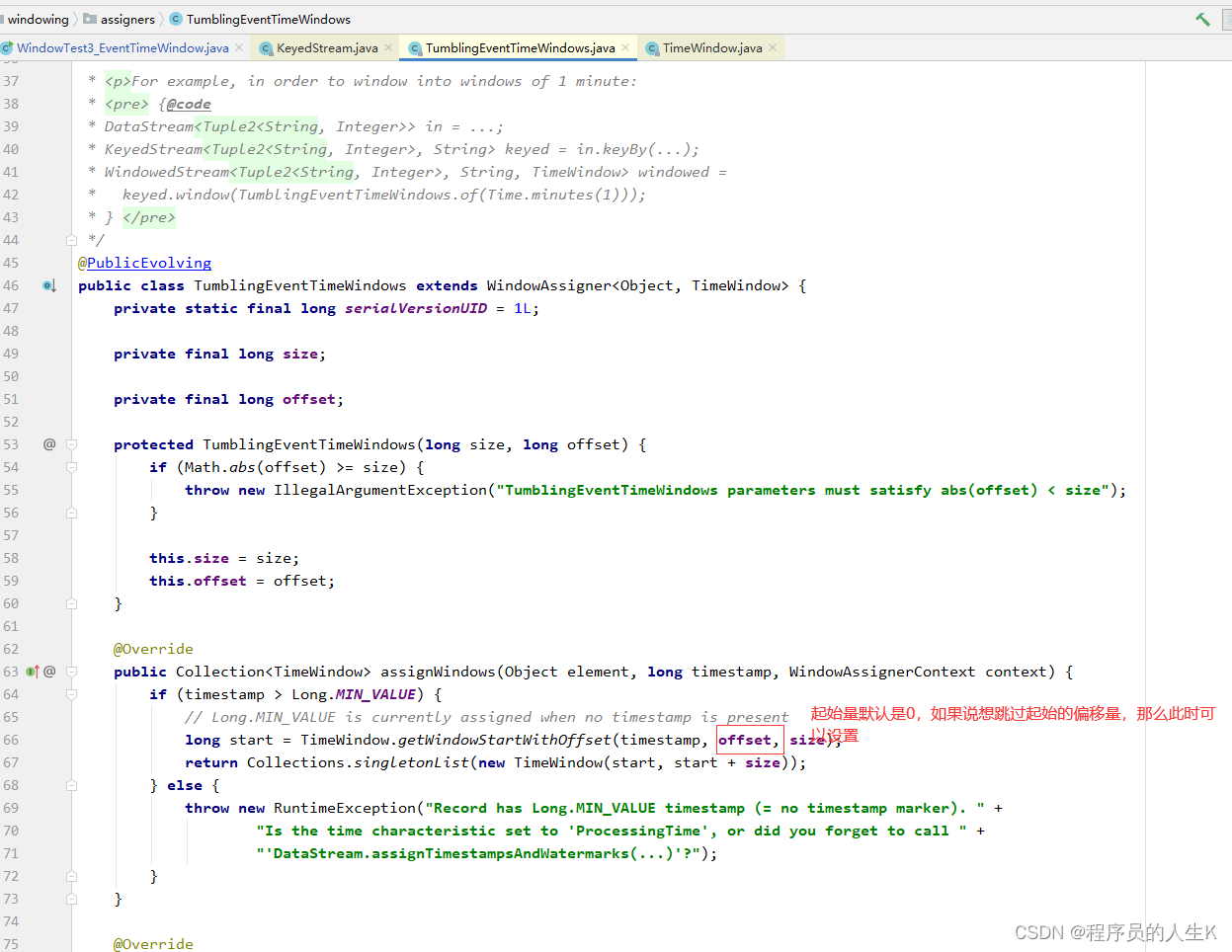Image resolution: width=1232 pixels, height=952 pixels.
Task: Click the green hammer Build Project icon
Action: [x=1202, y=19]
